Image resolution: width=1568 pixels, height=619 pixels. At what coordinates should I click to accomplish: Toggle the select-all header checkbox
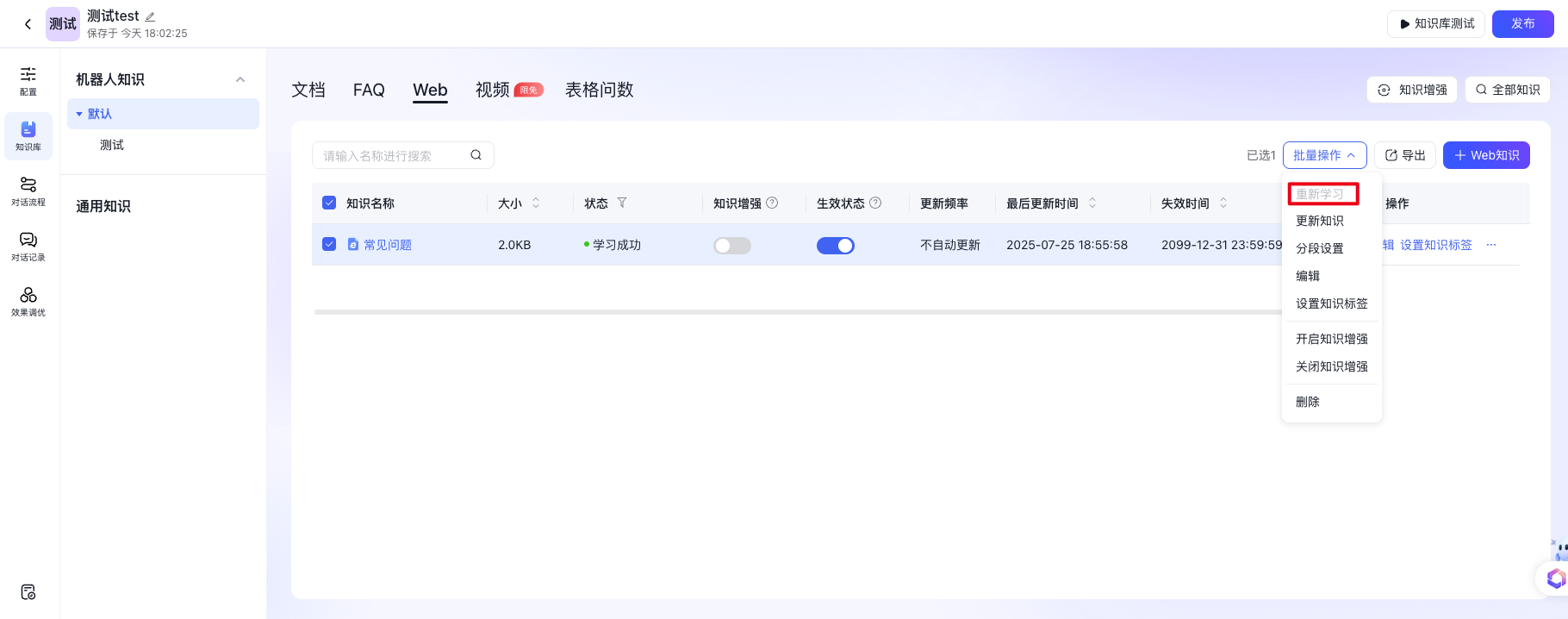329,203
